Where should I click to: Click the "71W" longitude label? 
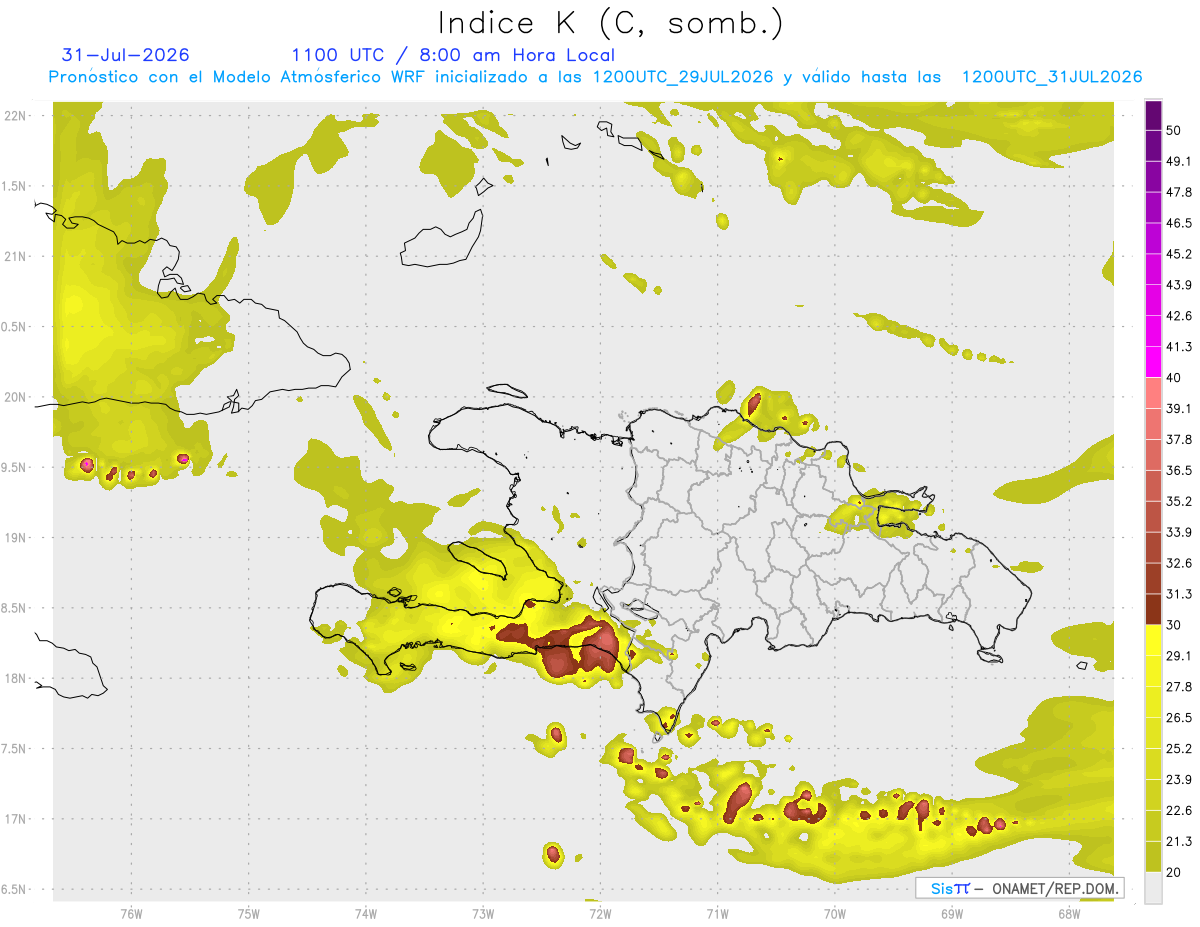click(x=717, y=913)
